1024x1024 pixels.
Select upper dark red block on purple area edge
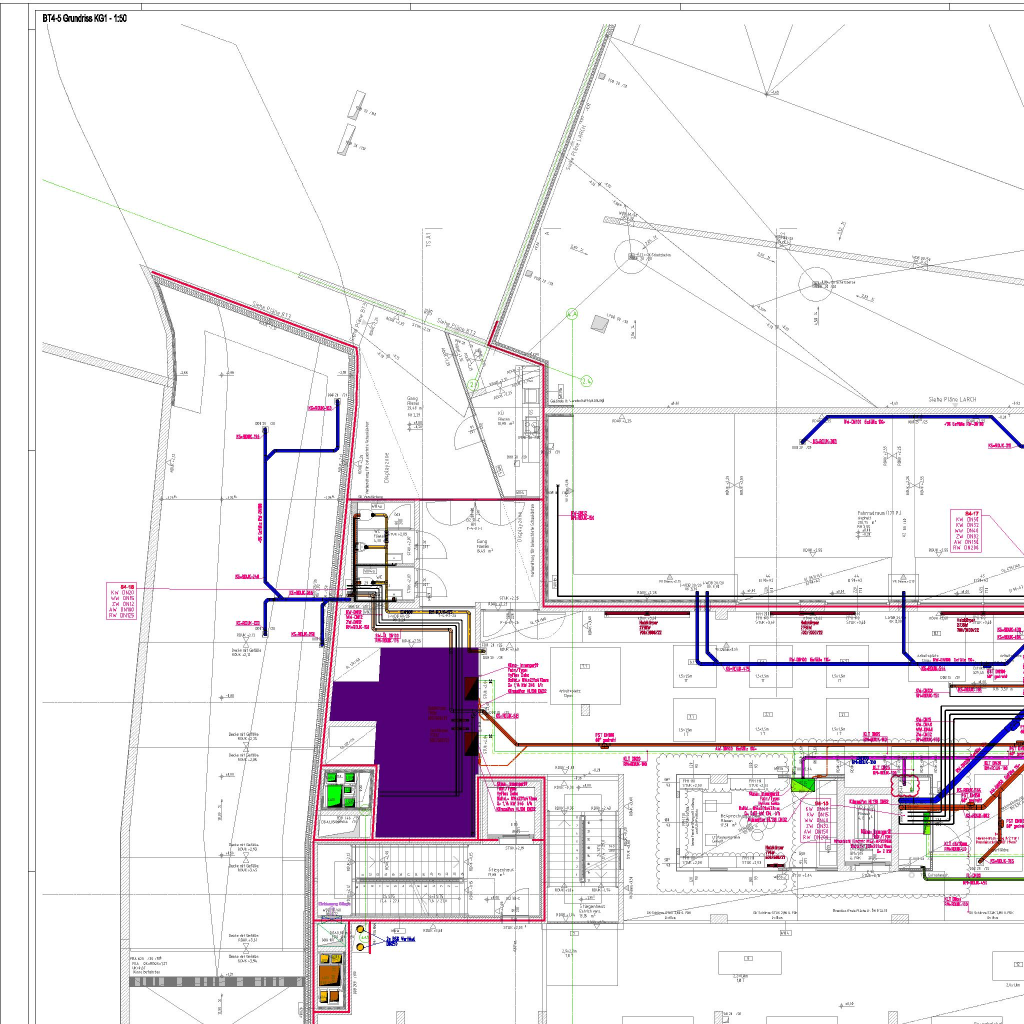(470, 690)
